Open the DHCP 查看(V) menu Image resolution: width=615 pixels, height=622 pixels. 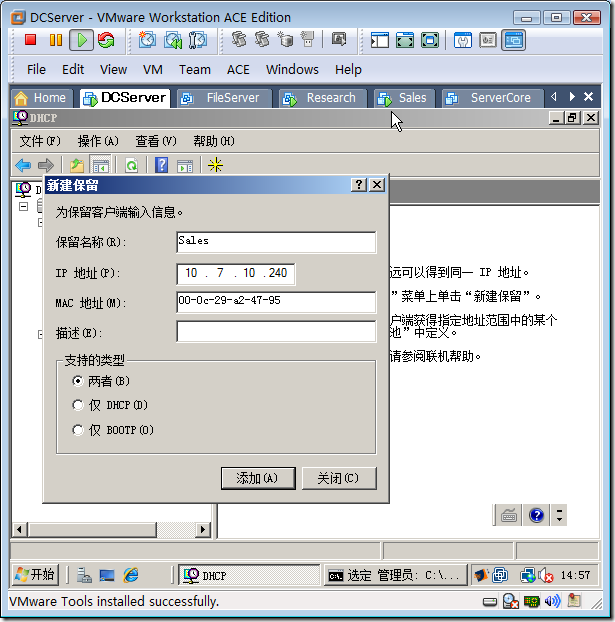[156, 141]
